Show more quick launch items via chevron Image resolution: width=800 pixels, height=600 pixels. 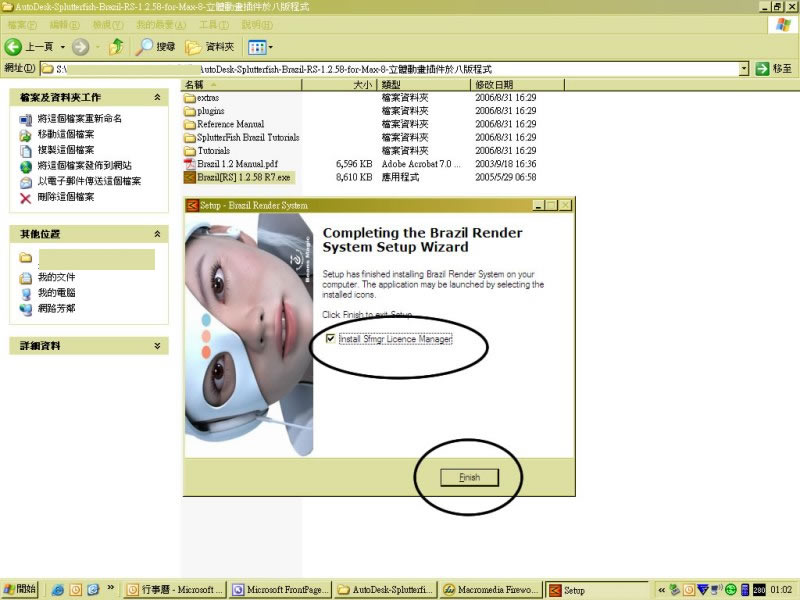(x=110, y=587)
